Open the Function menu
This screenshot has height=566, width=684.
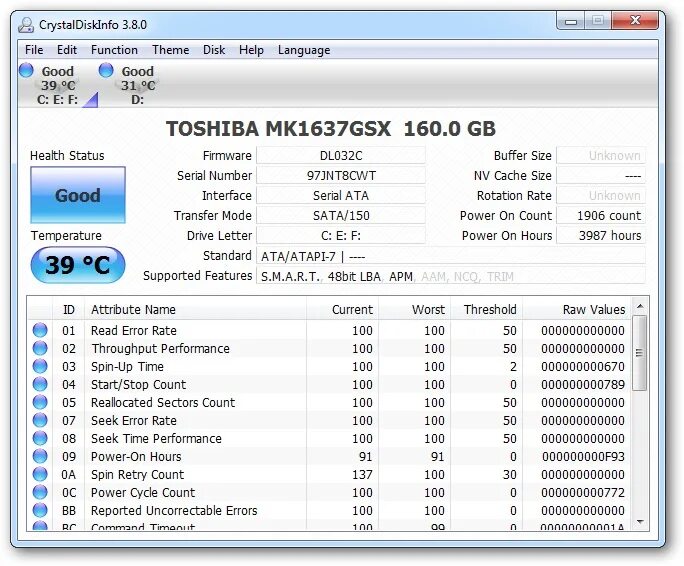(x=114, y=50)
